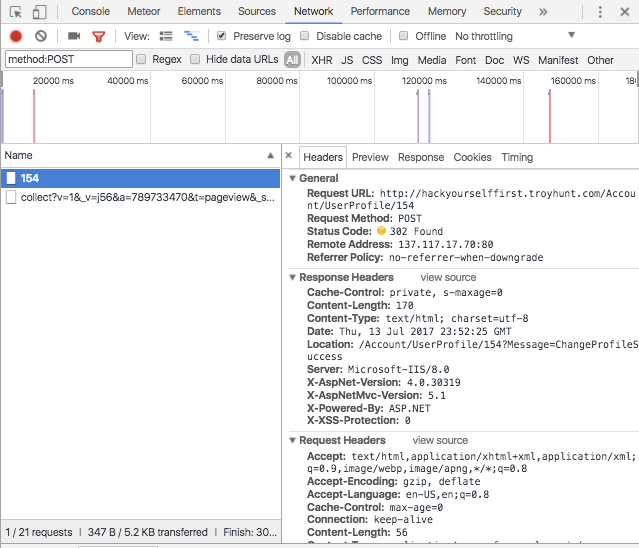The width and height of the screenshot is (639, 548).
Task: Click the timeline marker near 120000 ms
Action: tap(418, 115)
